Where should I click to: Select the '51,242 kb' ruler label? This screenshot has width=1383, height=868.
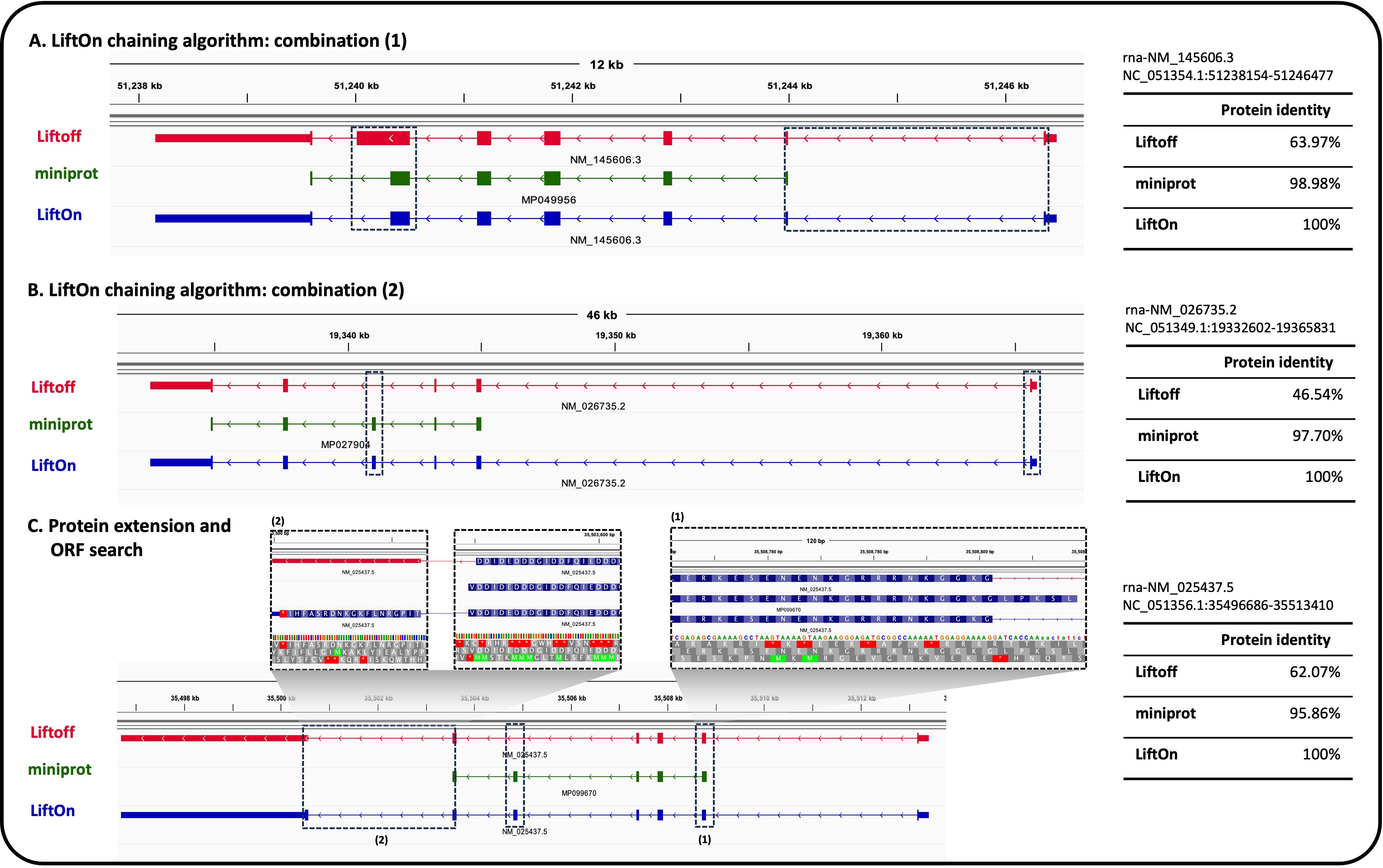pyautogui.click(x=572, y=86)
